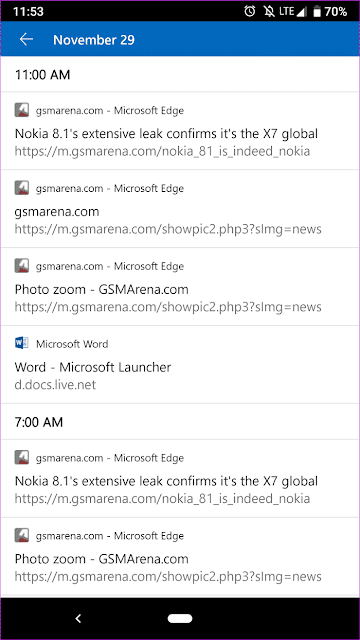360x640 pixels.
Task: Tap the battery icon in status bar
Action: (x=317, y=11)
